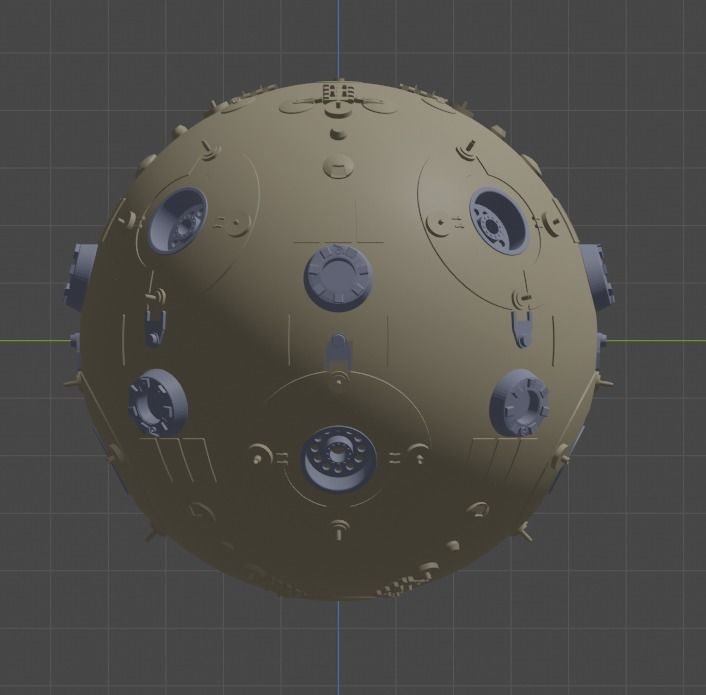Select the left-side blue clip bracket
This screenshot has height=695, width=706.
[x=154, y=328]
